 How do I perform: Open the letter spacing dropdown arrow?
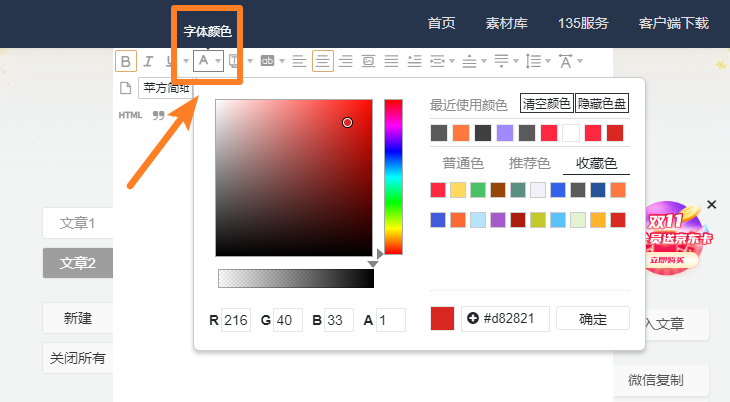click(580, 61)
